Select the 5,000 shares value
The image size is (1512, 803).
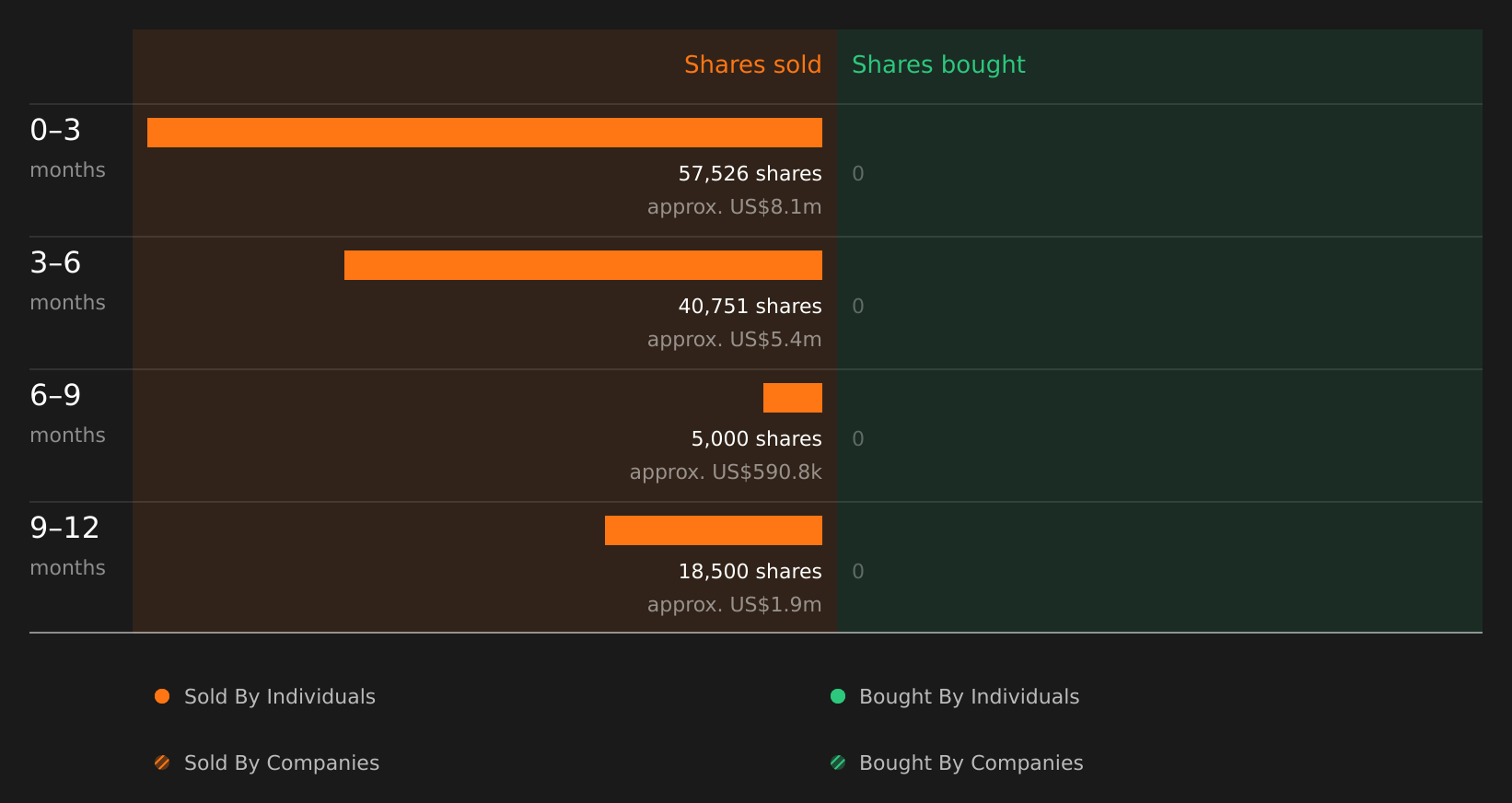[x=757, y=439]
